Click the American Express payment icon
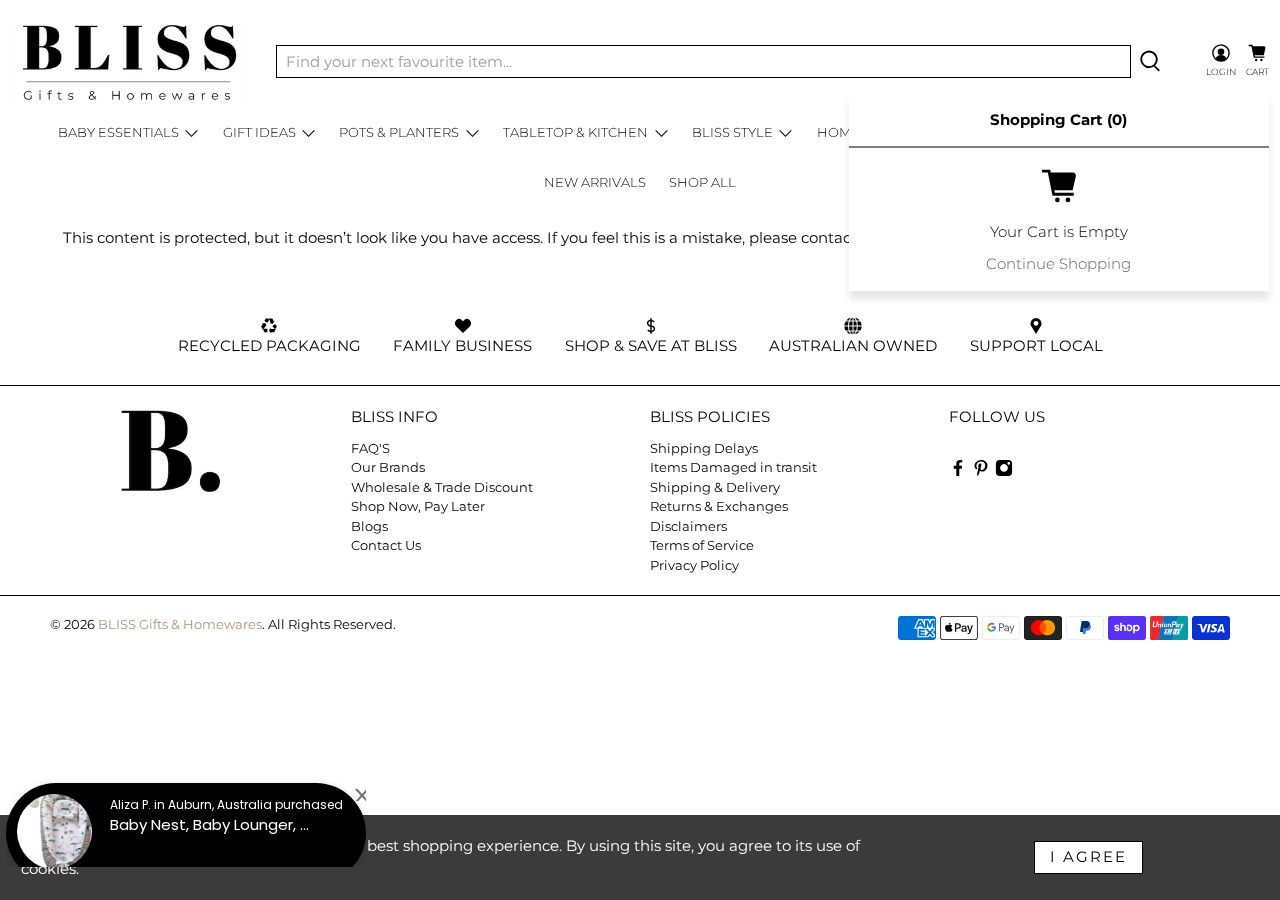The width and height of the screenshot is (1280, 900). (917, 628)
